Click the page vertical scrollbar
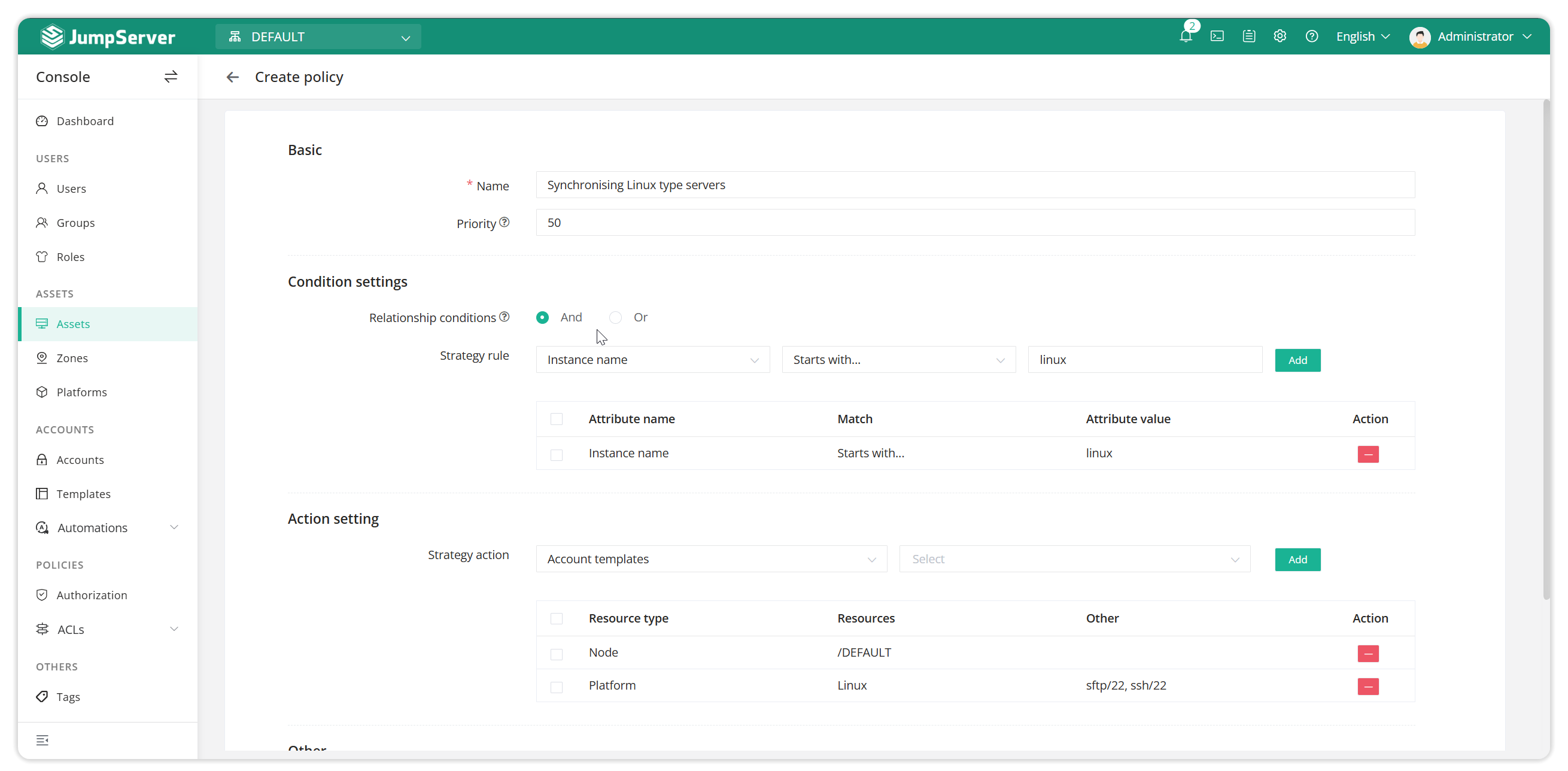This screenshot has width=1568, height=771. (x=1545, y=350)
